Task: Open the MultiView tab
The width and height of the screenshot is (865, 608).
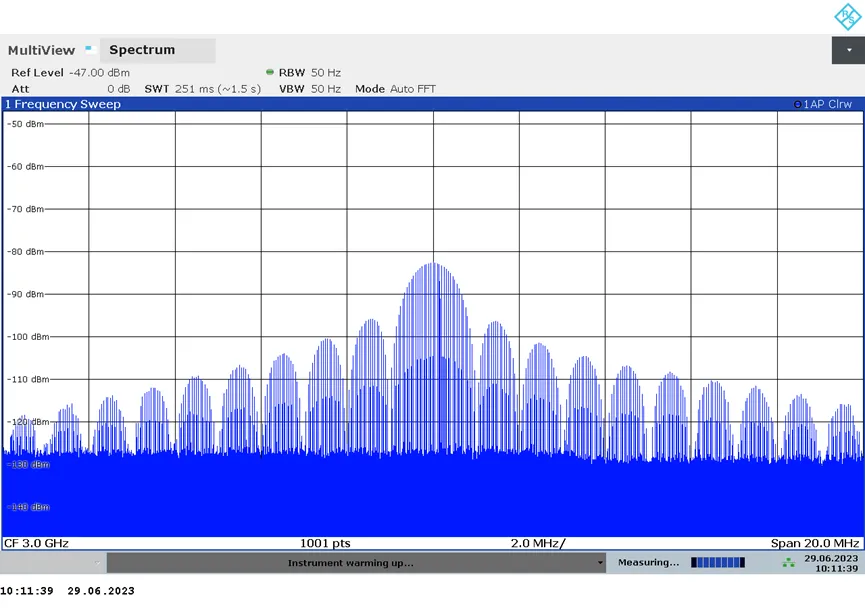Action: point(41,50)
